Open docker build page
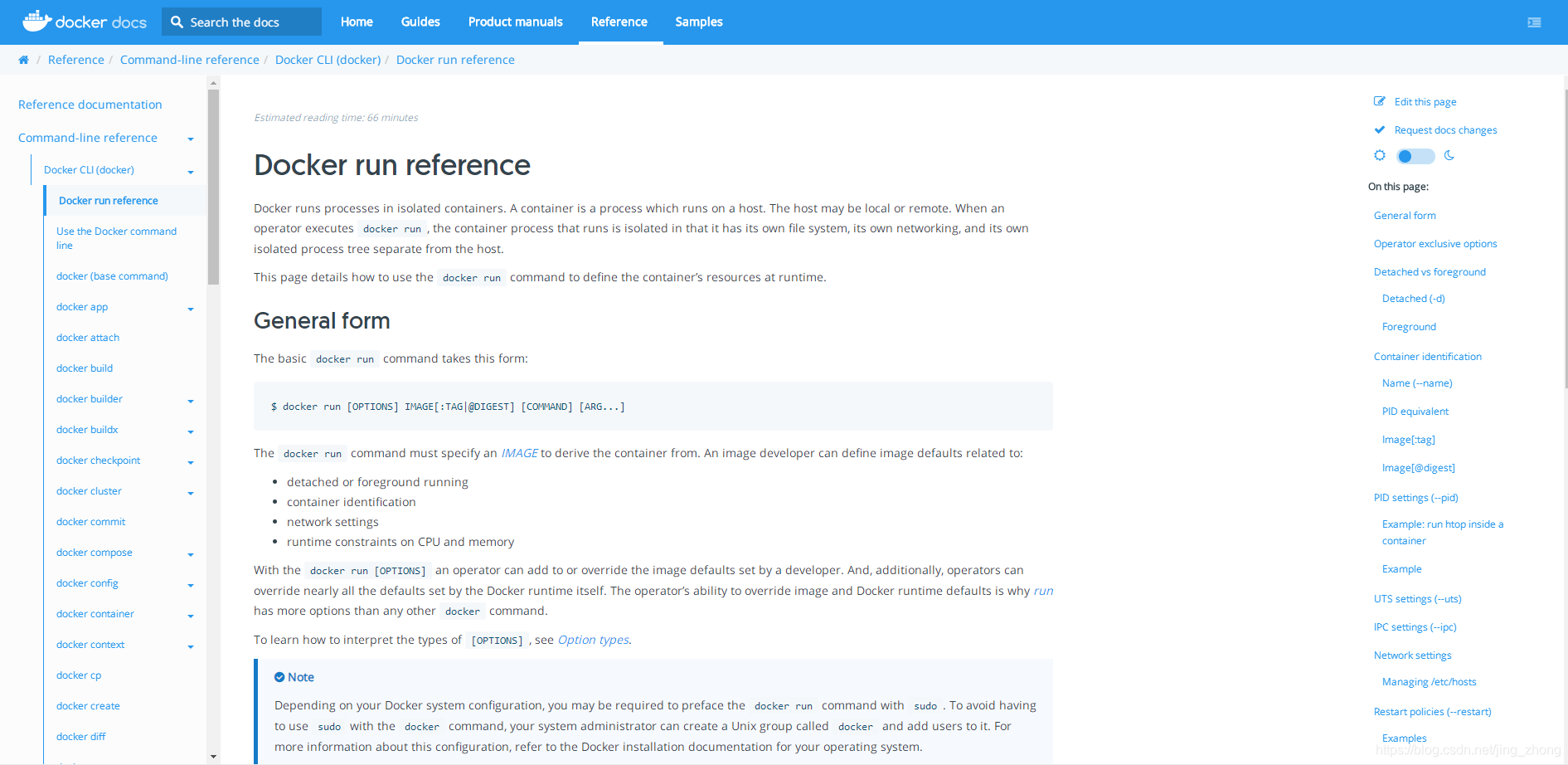Image resolution: width=1568 pixels, height=765 pixels. coord(85,368)
